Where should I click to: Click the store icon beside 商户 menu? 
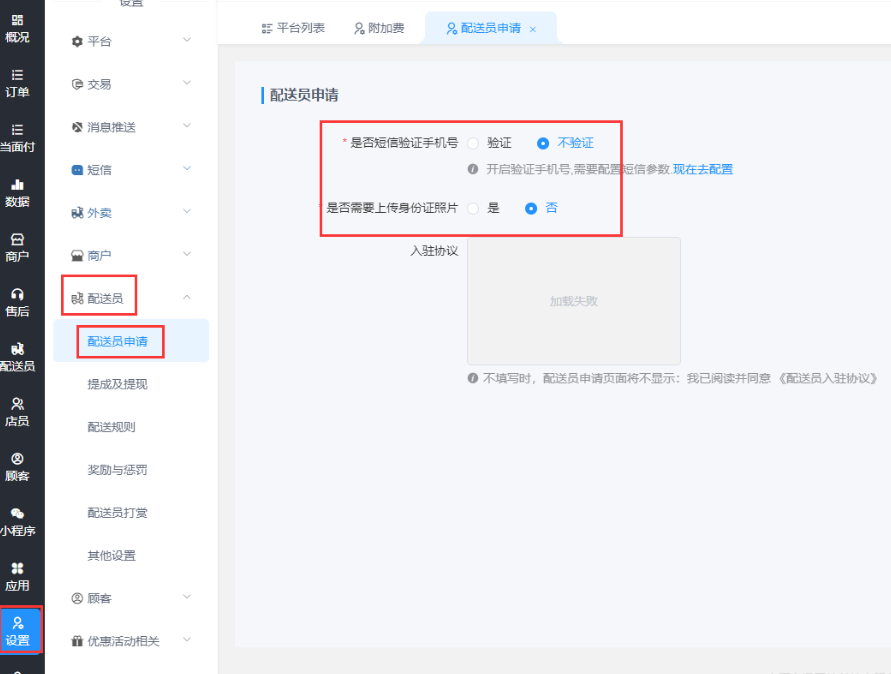(x=77, y=256)
